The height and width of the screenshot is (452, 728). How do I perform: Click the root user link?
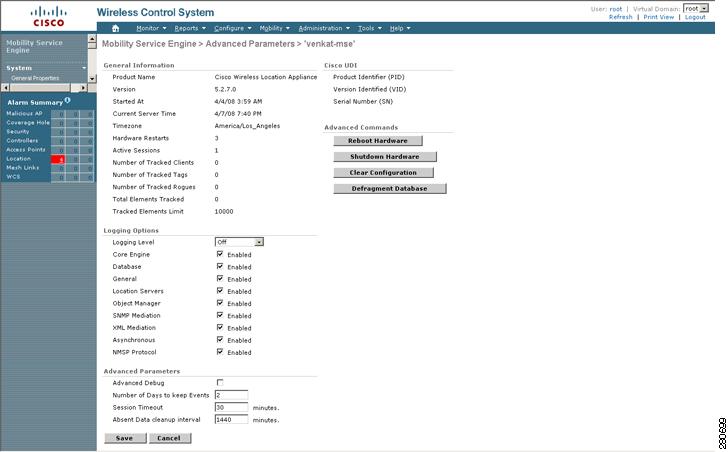click(616, 9)
